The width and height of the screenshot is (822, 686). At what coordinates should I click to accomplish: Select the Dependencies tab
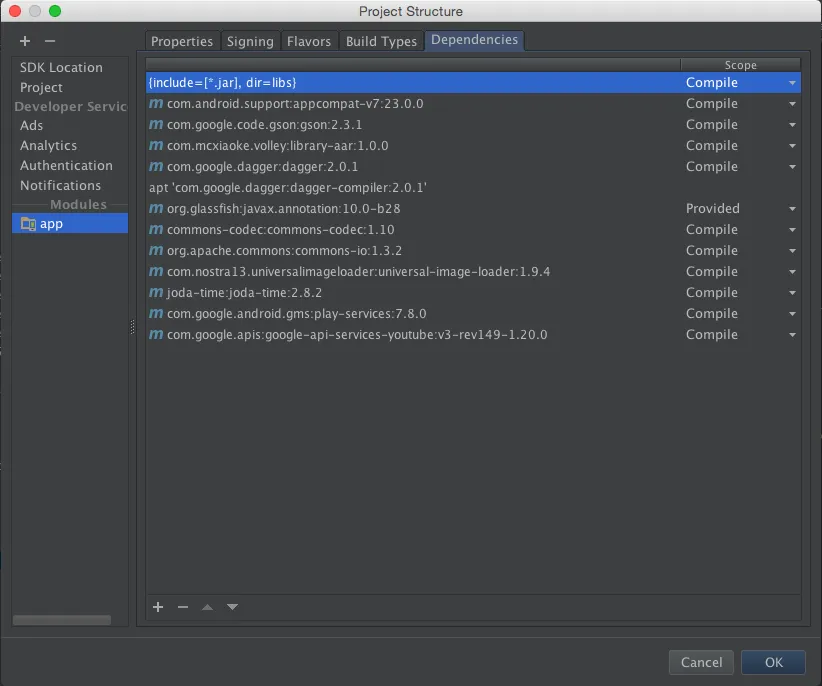(x=474, y=40)
